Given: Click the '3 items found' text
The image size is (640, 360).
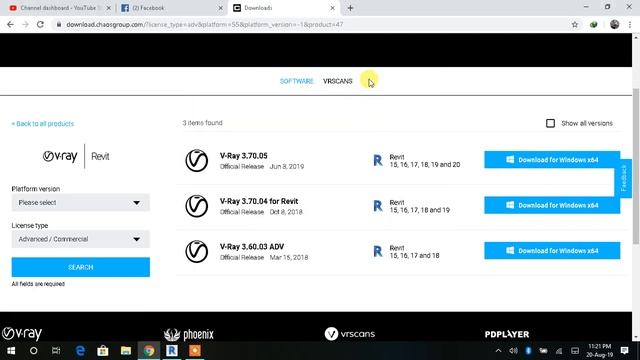Looking at the screenshot, I should pyautogui.click(x=202, y=123).
